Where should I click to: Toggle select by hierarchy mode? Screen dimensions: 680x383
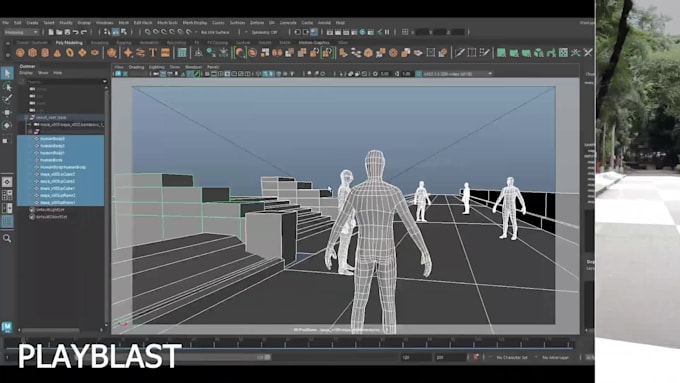click(107, 32)
